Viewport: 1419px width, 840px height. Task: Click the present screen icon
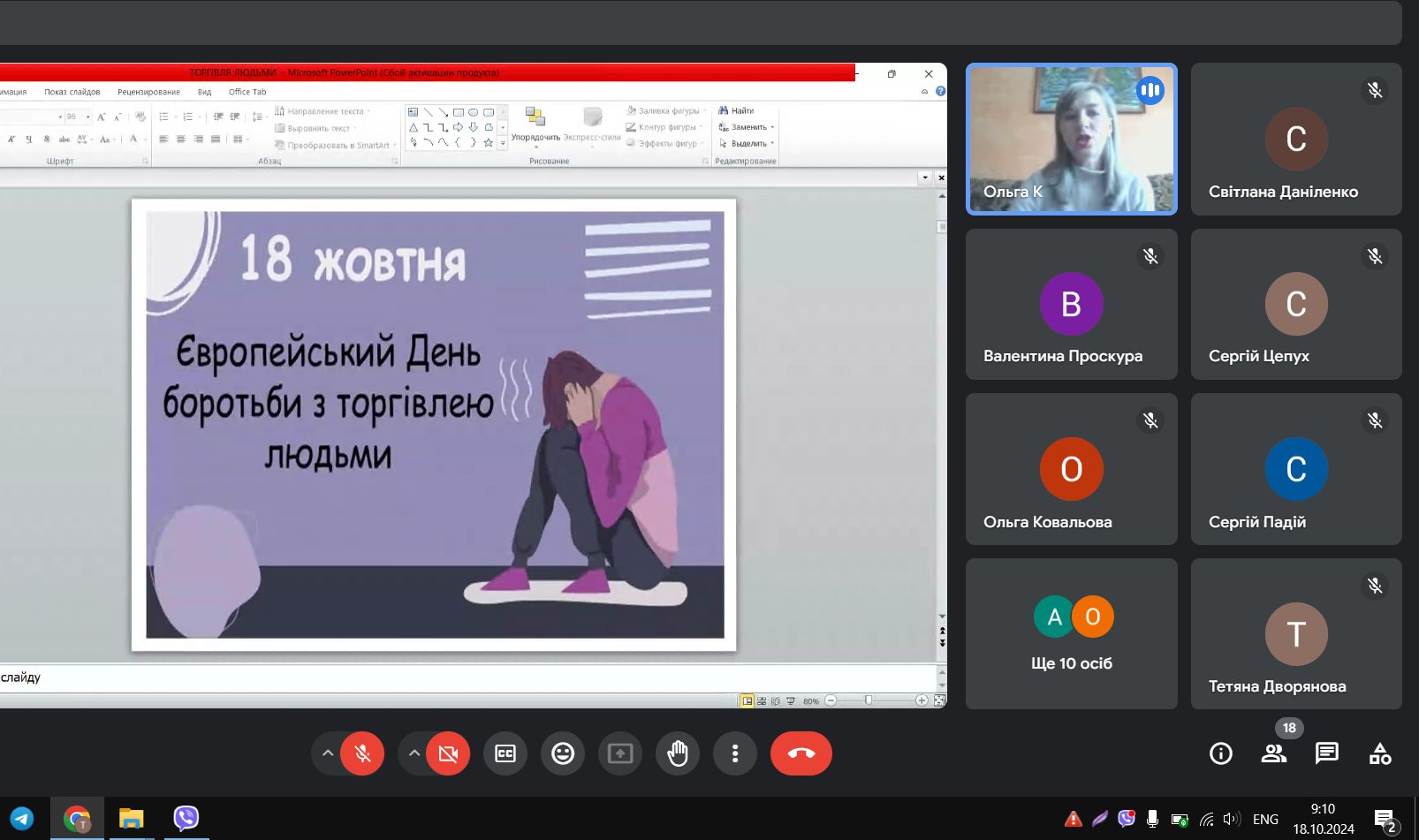coord(620,753)
